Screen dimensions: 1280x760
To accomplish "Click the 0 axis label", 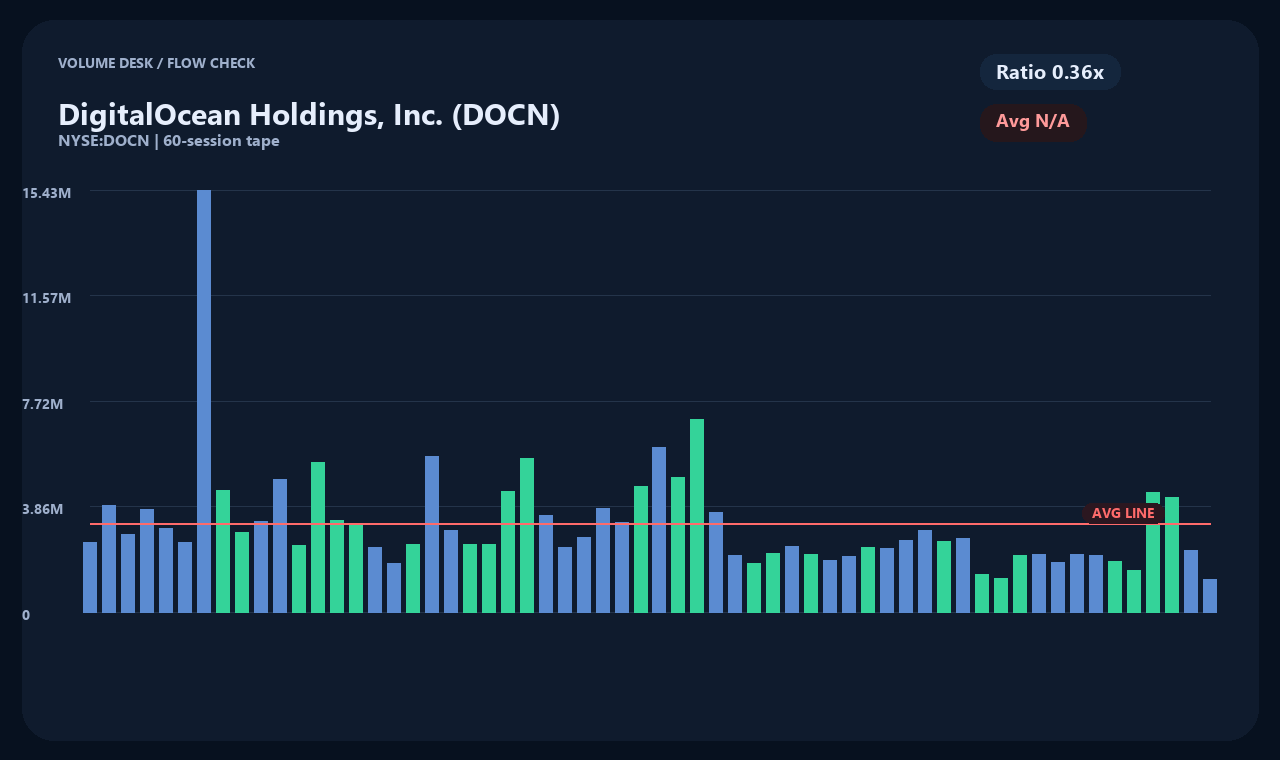I will point(26,615).
